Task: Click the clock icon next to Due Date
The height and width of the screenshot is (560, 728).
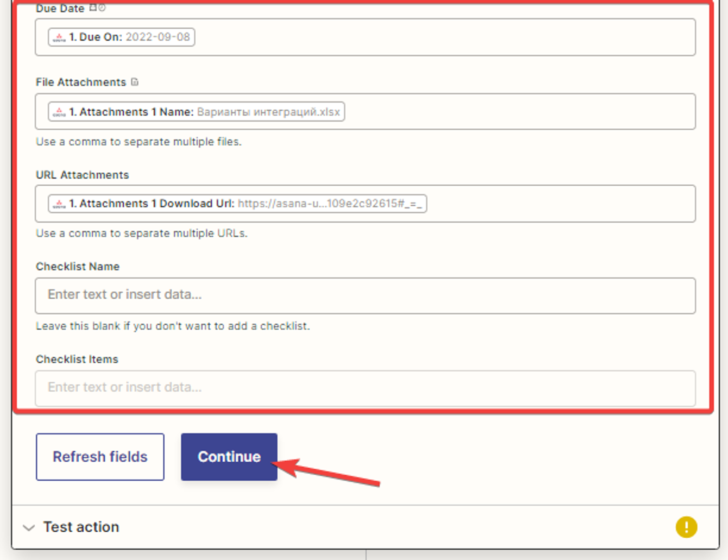Action: pyautogui.click(x=102, y=7)
